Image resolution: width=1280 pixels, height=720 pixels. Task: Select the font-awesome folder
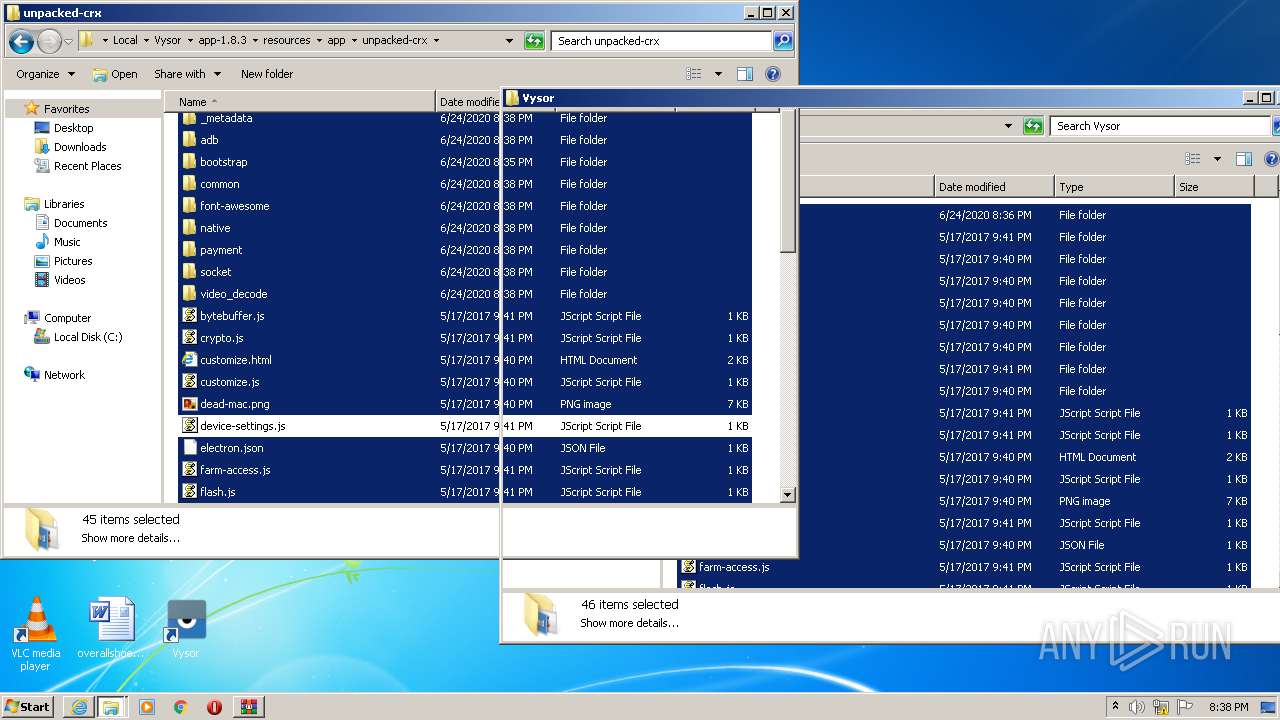coord(465,206)
